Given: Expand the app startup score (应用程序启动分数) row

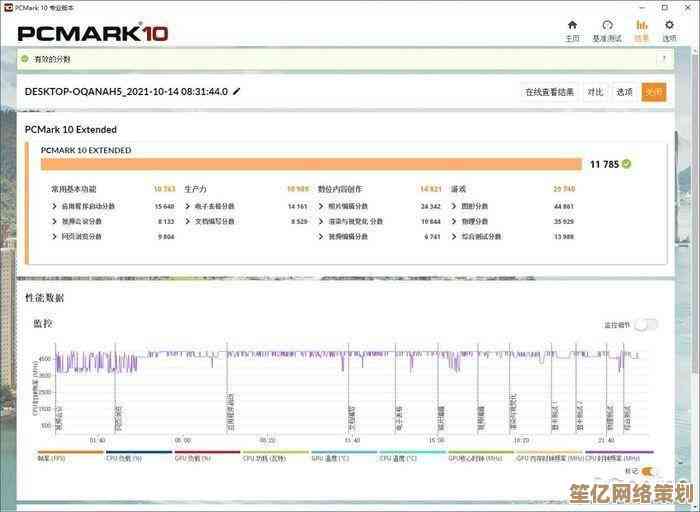Looking at the screenshot, I should [55, 207].
